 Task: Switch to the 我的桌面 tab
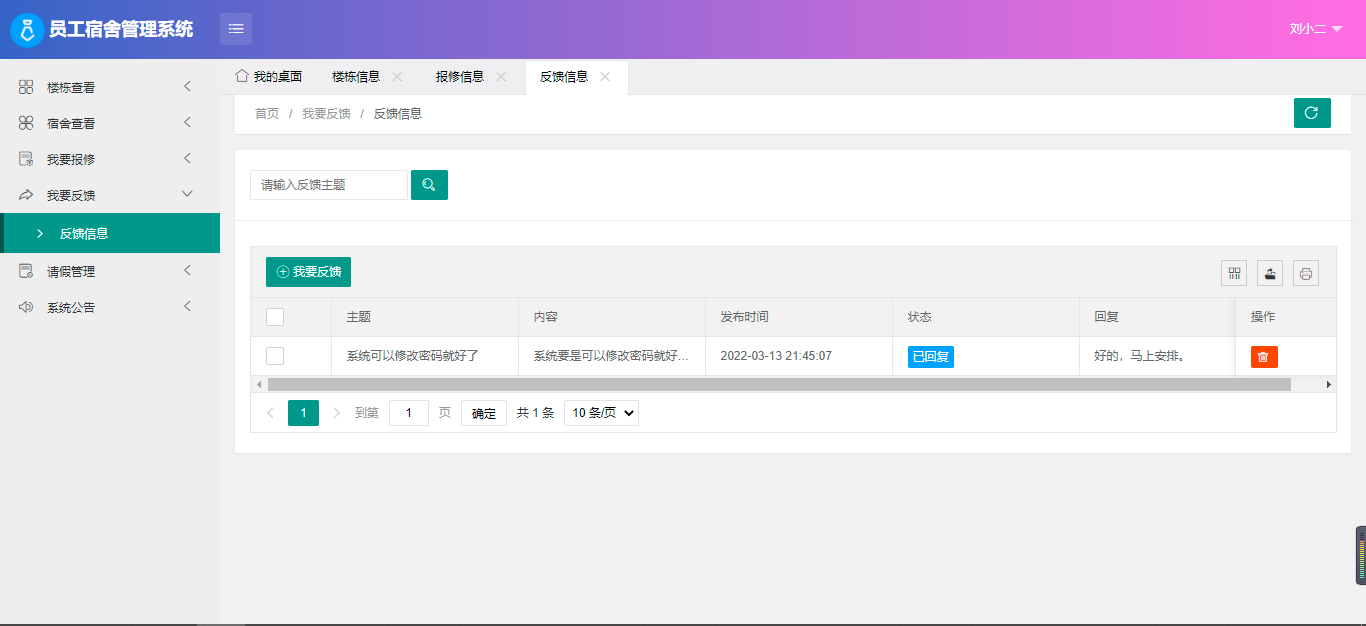coord(268,77)
